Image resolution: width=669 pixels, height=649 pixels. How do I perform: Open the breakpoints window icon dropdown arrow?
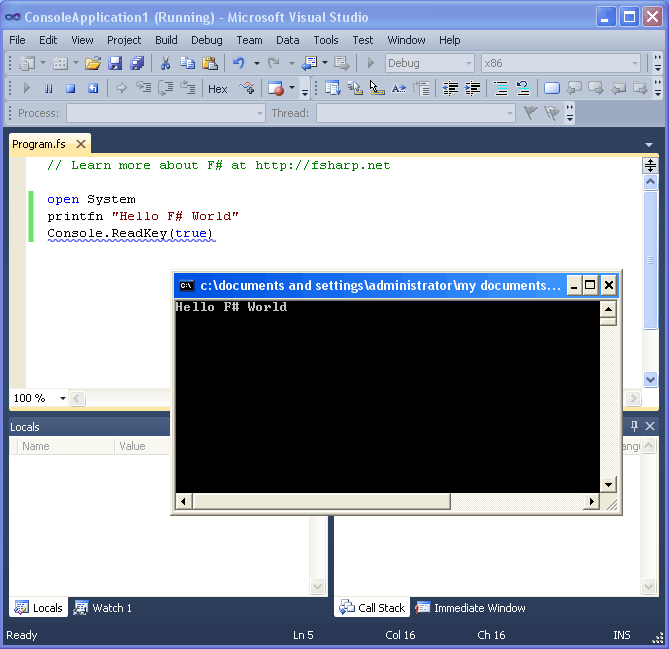tap(292, 88)
